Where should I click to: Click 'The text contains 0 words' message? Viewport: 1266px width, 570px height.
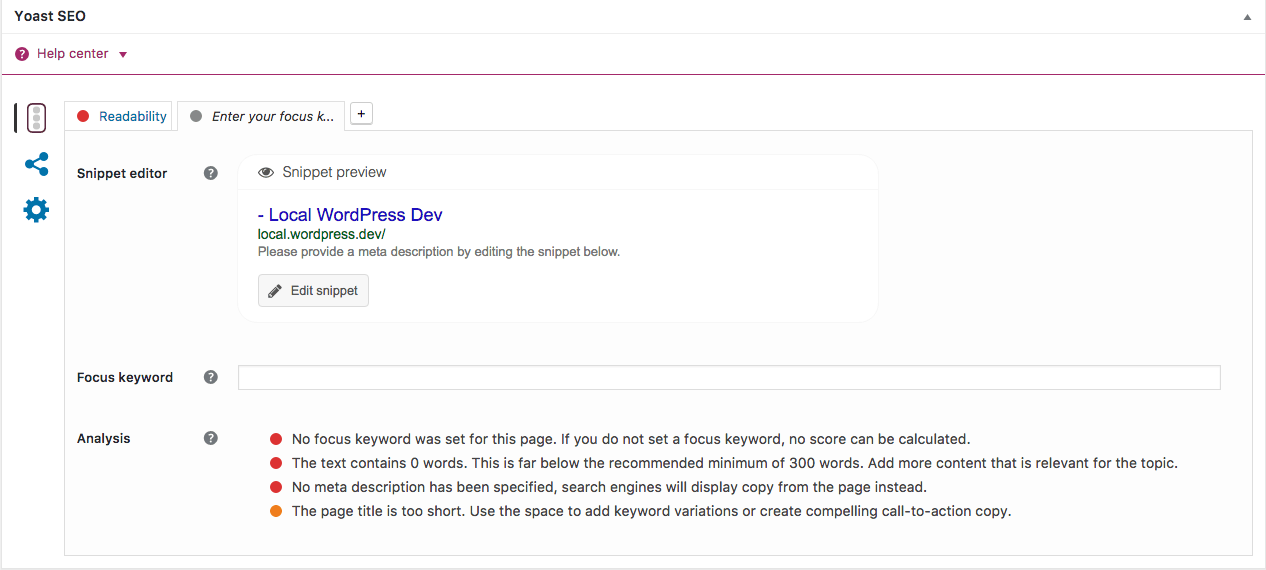pyautogui.click(x=735, y=463)
